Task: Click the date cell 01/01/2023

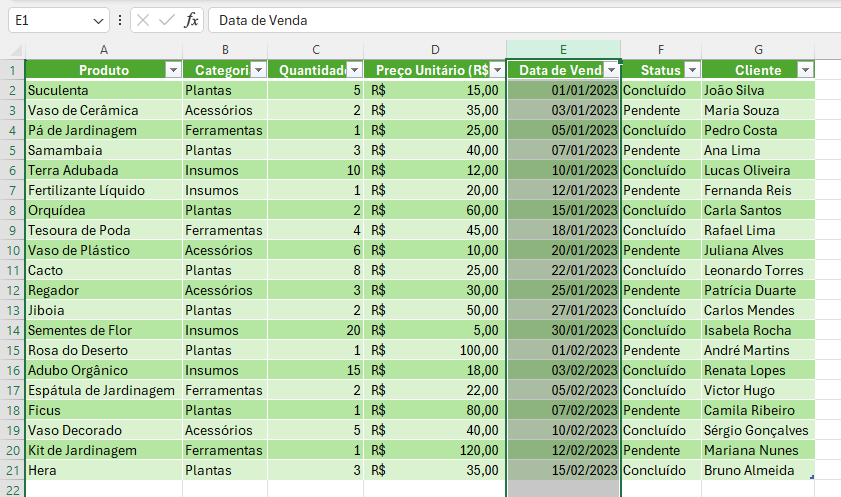Action: coord(563,90)
